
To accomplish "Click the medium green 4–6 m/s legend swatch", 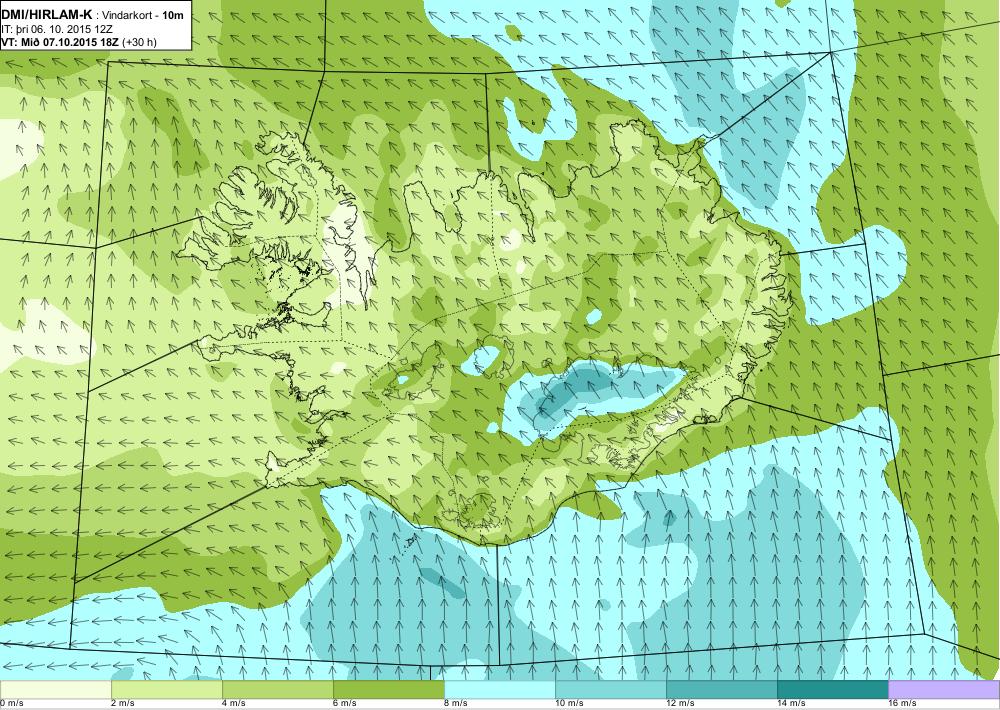I will click(x=278, y=690).
